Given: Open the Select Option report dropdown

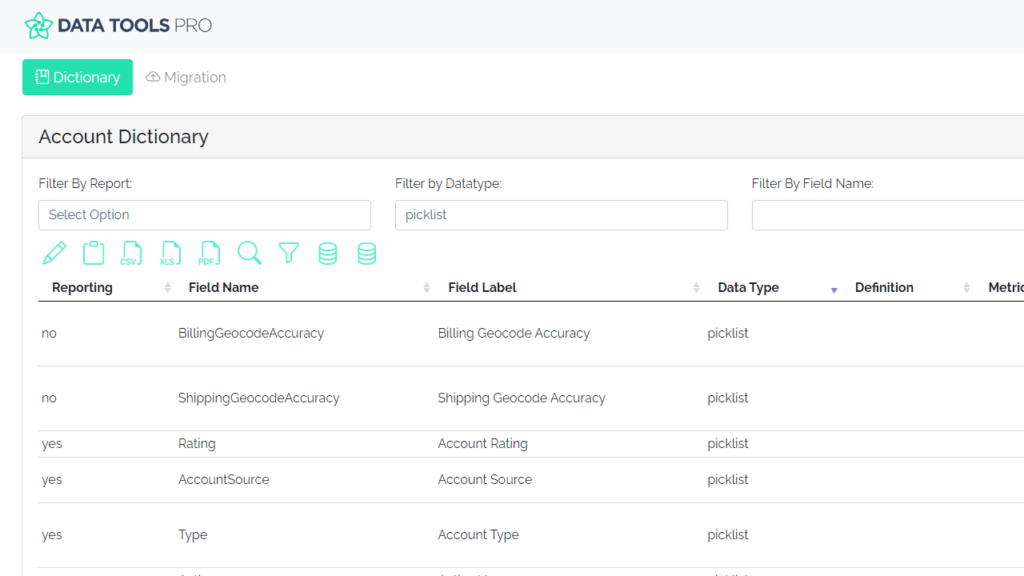Looking at the screenshot, I should coord(204,215).
